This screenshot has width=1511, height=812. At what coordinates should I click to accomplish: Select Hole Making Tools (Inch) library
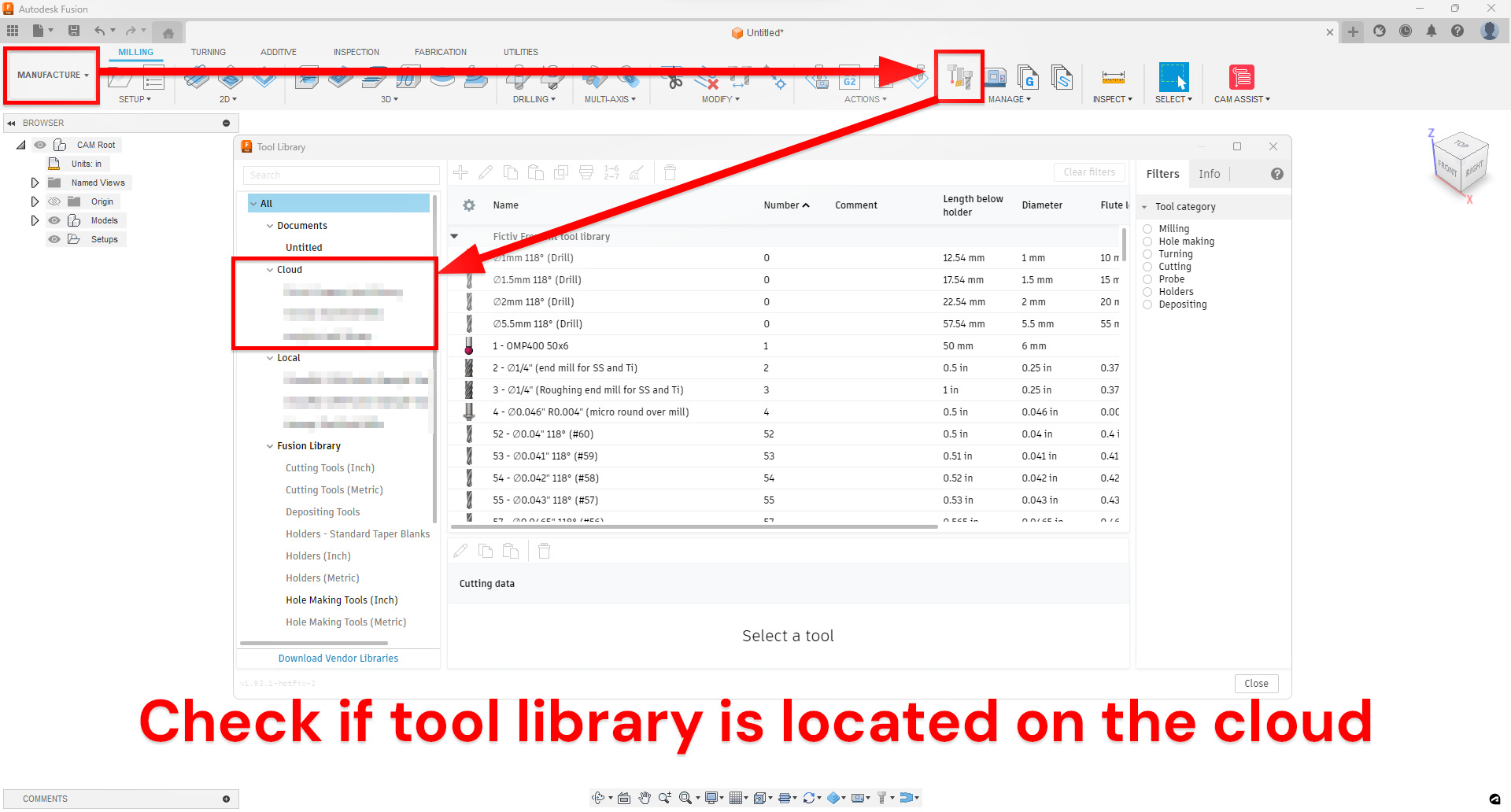[x=342, y=600]
